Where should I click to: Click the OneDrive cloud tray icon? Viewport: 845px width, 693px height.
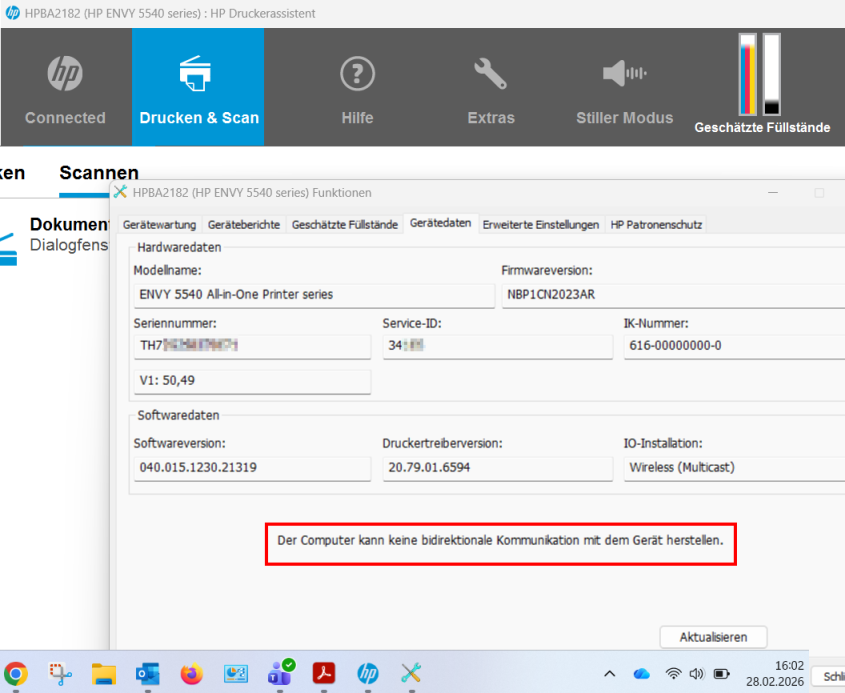(641, 674)
